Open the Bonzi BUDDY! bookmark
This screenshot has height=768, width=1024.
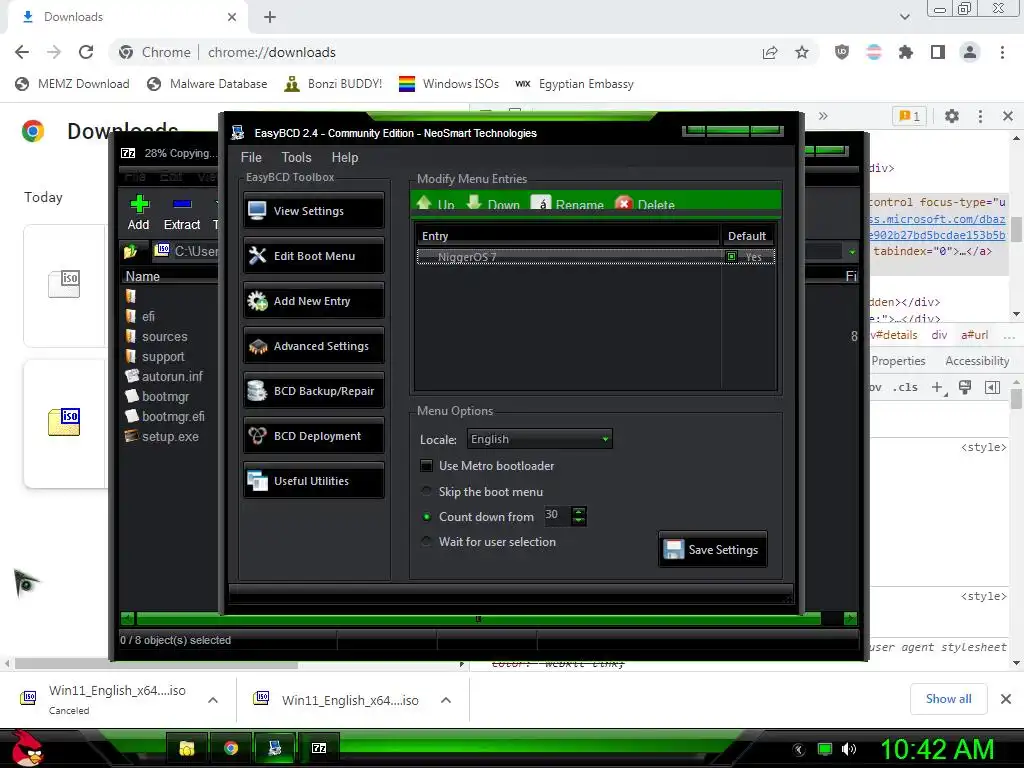[333, 84]
